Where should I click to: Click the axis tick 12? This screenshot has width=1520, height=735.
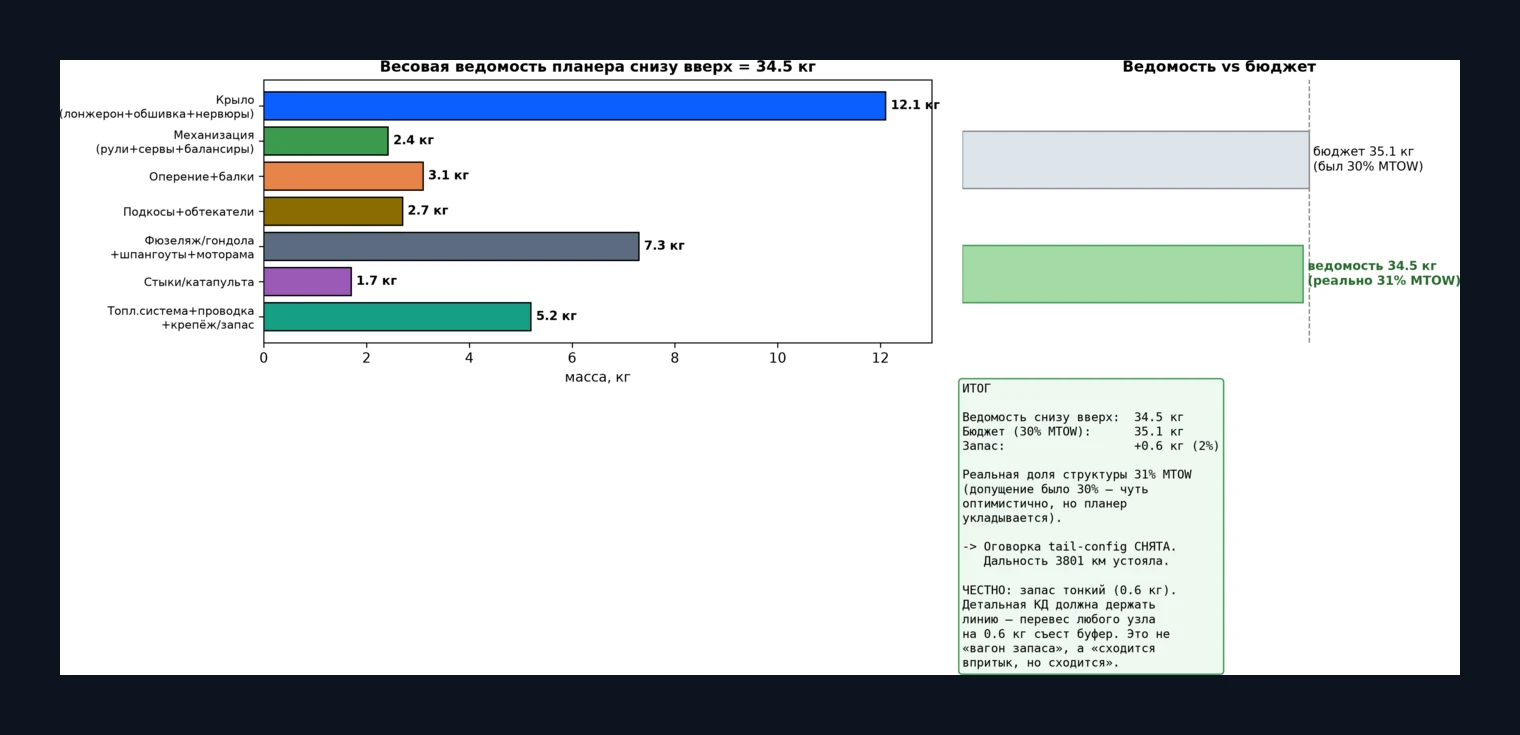[880, 358]
